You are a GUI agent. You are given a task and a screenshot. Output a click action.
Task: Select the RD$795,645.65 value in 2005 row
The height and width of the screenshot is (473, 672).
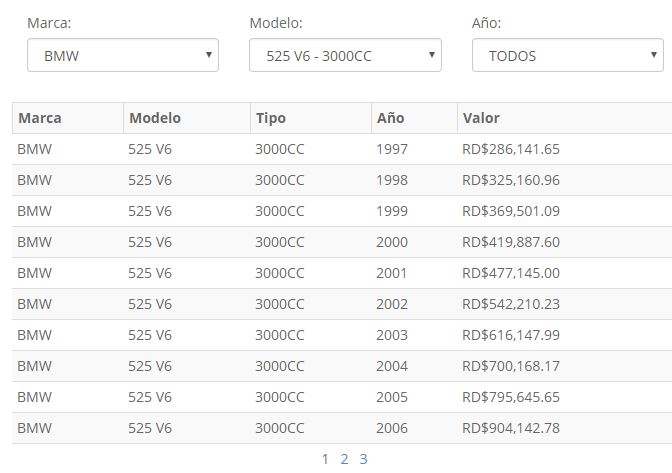click(511, 397)
